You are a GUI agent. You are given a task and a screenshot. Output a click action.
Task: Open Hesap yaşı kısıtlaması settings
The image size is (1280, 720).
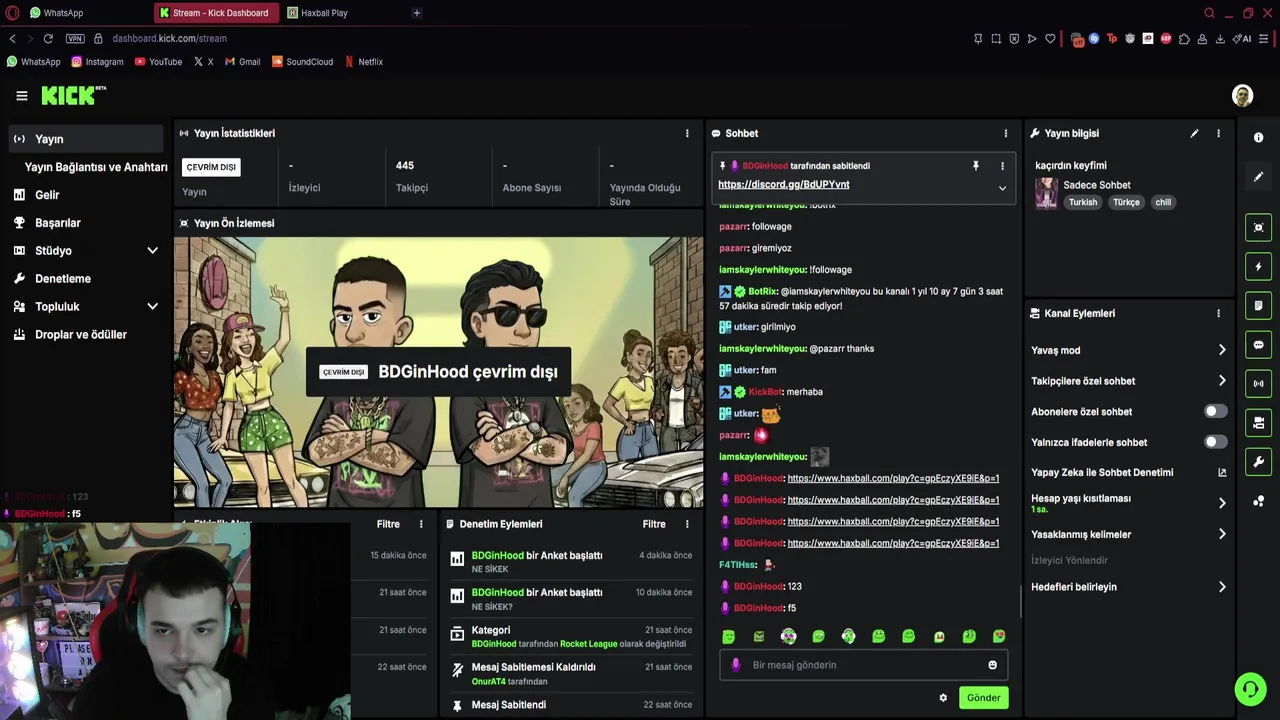point(1128,503)
